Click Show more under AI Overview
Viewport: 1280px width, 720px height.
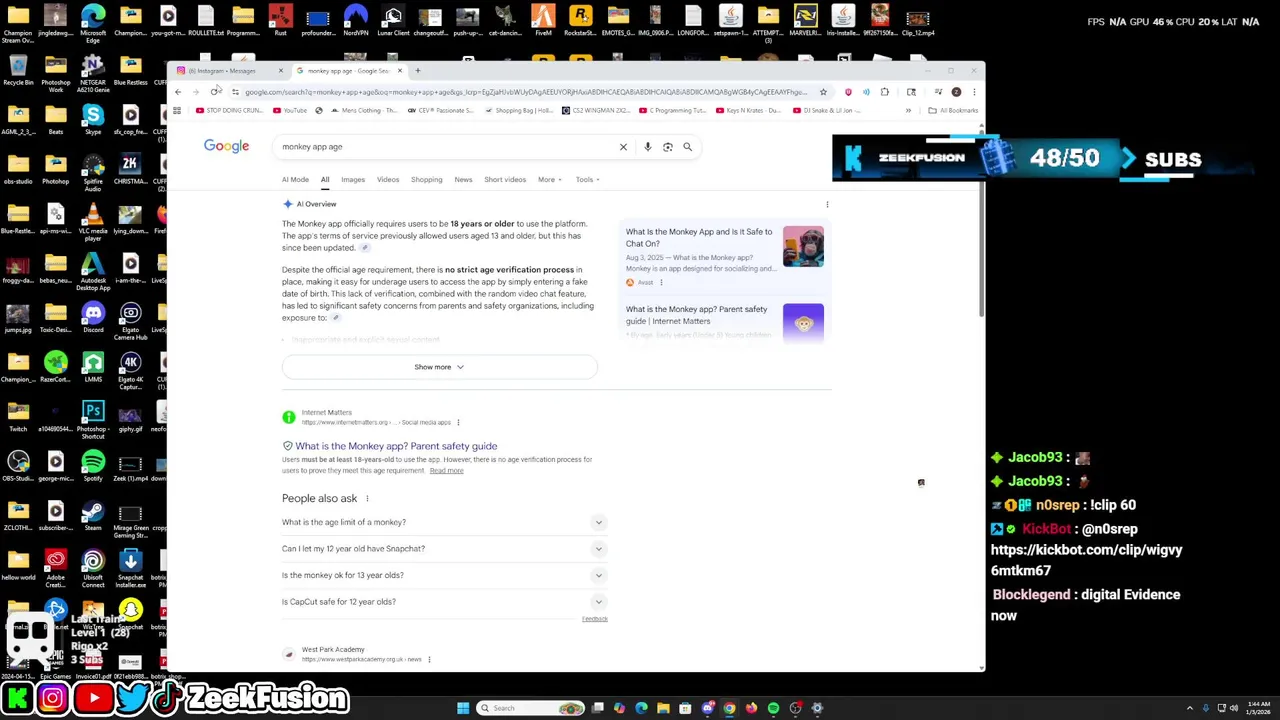click(439, 367)
